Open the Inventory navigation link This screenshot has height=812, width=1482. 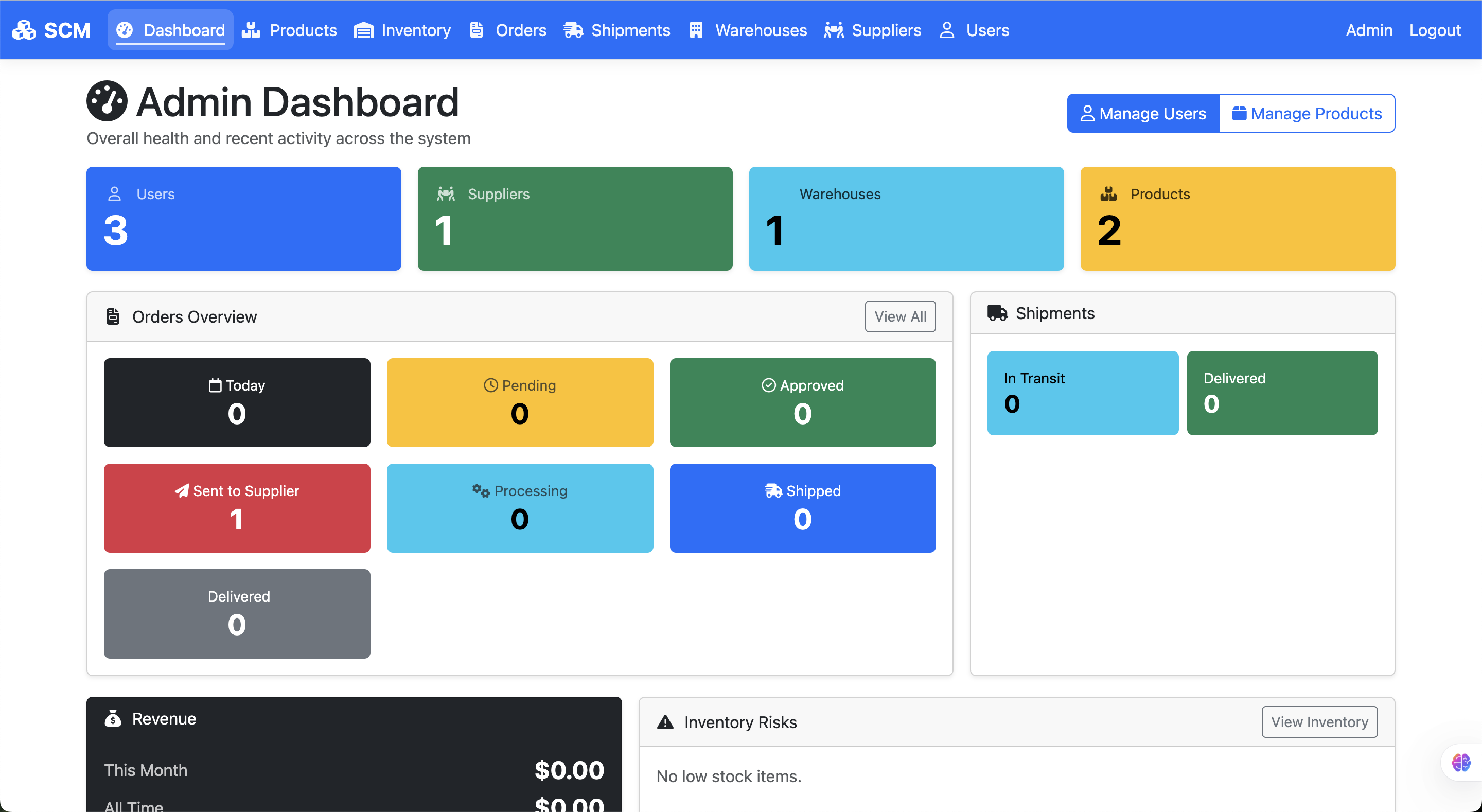(x=415, y=30)
